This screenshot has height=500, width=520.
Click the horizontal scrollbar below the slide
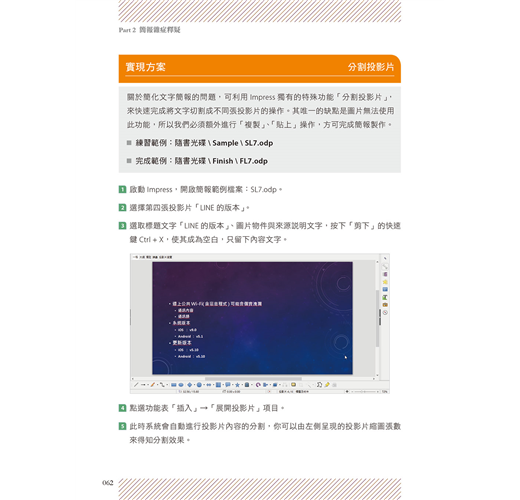click(253, 378)
